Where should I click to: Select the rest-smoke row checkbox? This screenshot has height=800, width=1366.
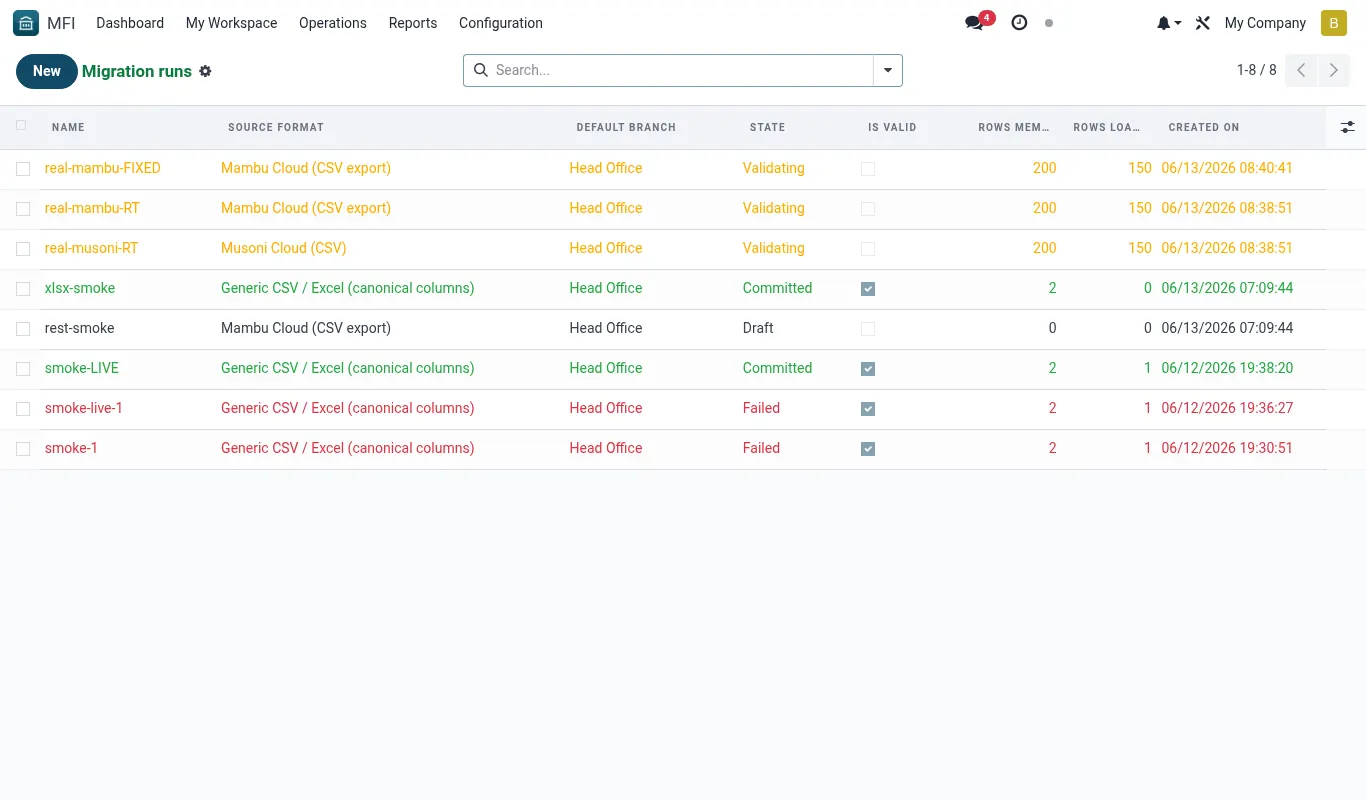pyautogui.click(x=23, y=329)
